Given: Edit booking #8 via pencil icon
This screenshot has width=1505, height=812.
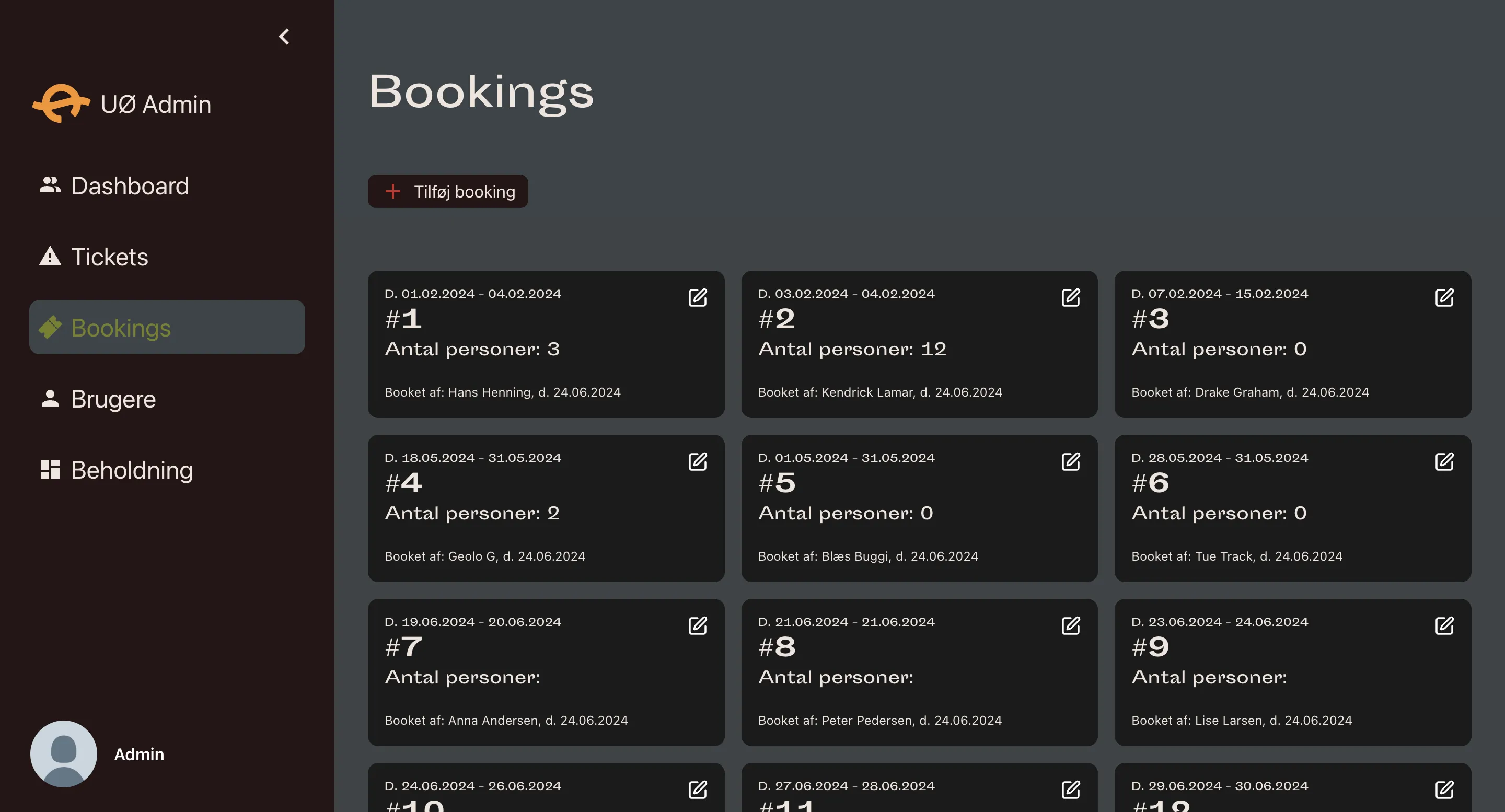Looking at the screenshot, I should 1071,626.
